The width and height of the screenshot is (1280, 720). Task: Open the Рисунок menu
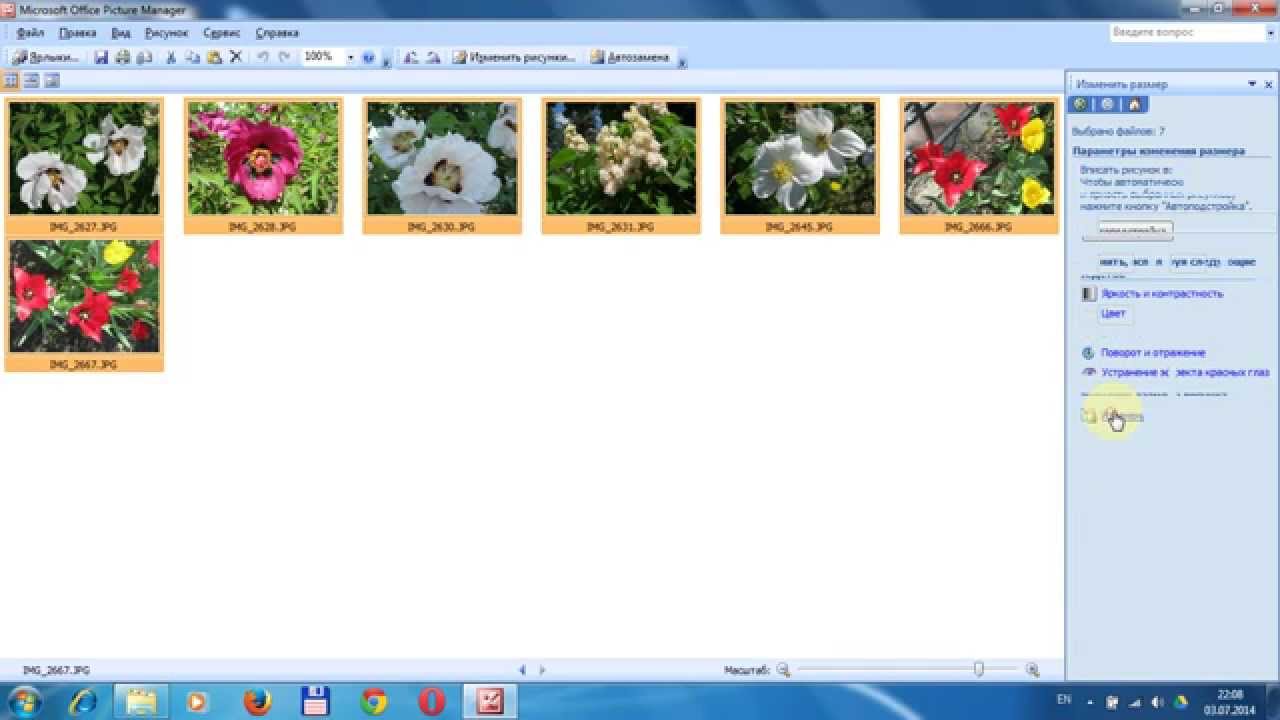[x=166, y=33]
